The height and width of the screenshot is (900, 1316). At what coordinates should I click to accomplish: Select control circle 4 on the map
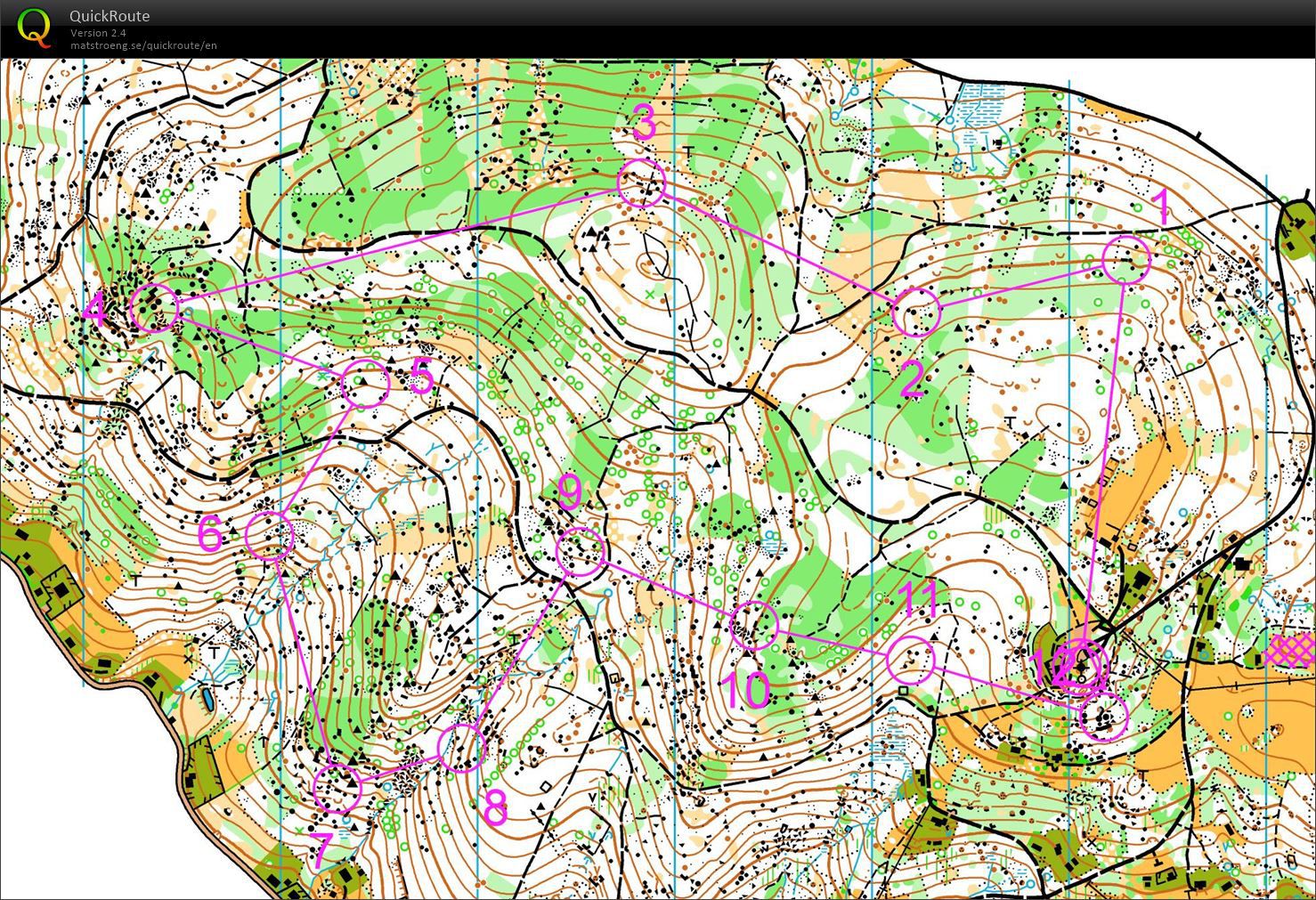pos(155,308)
